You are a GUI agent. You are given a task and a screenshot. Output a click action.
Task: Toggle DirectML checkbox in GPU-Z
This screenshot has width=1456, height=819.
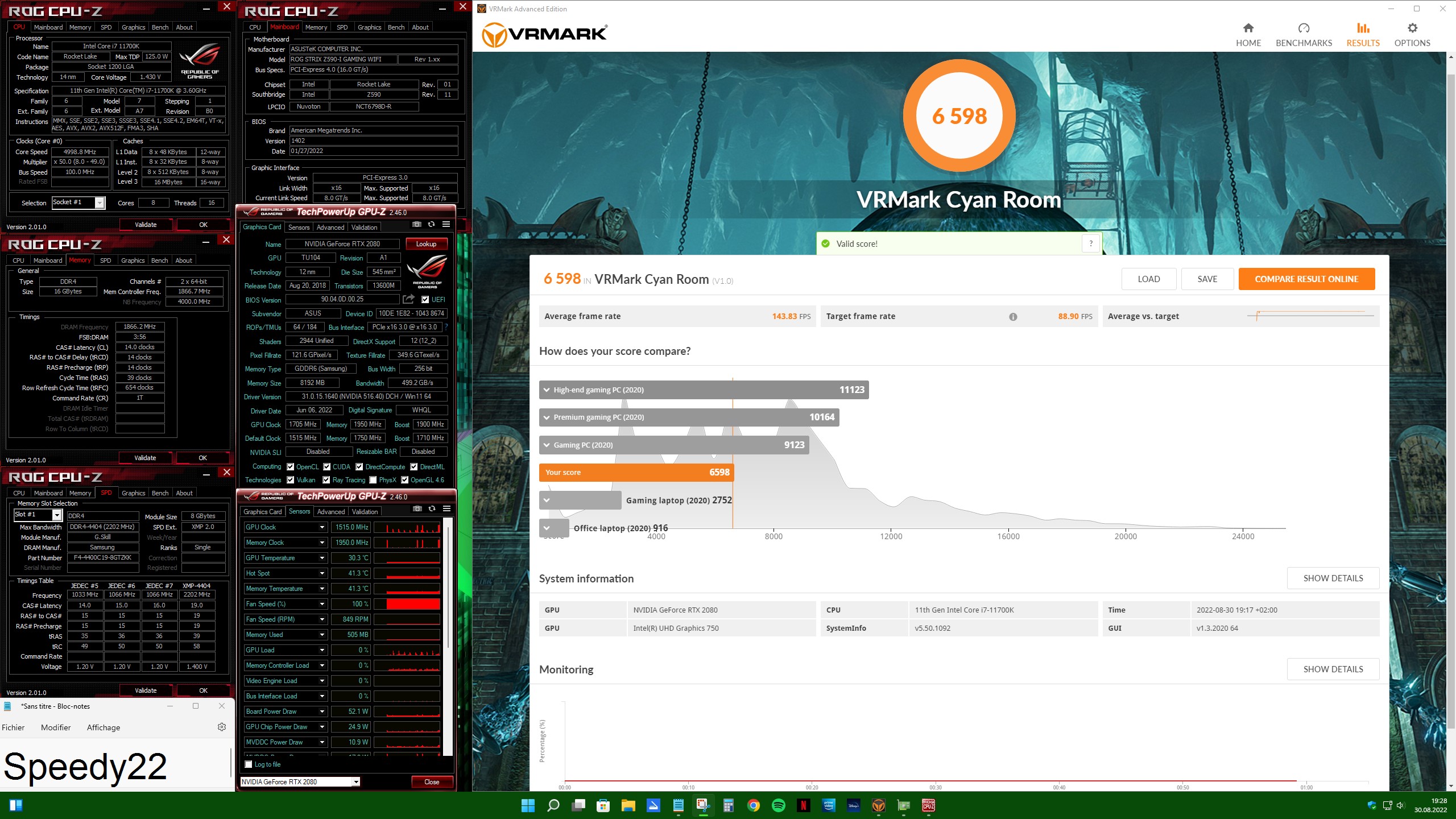(x=414, y=467)
